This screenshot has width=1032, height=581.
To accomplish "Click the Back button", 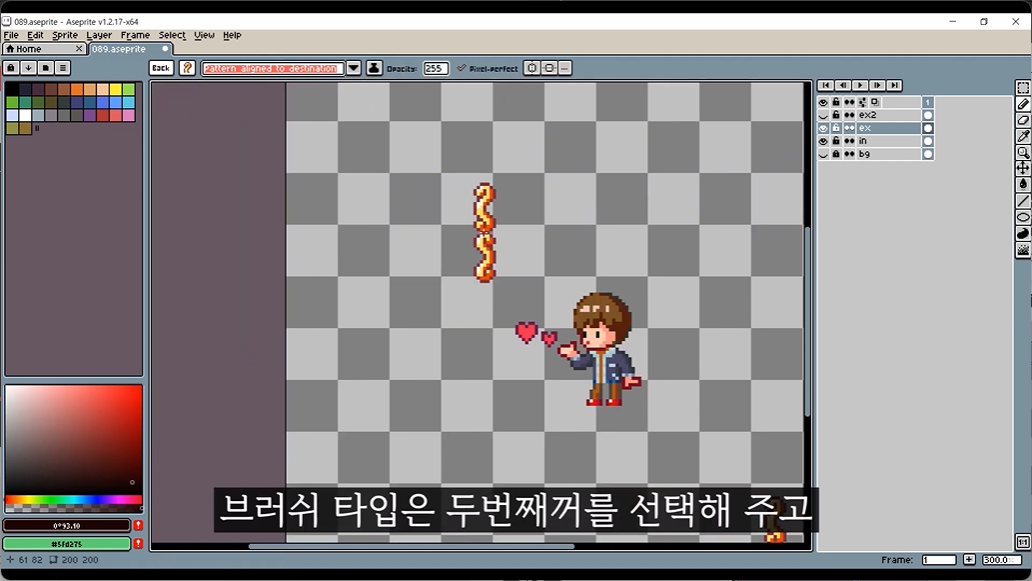I will click(161, 68).
